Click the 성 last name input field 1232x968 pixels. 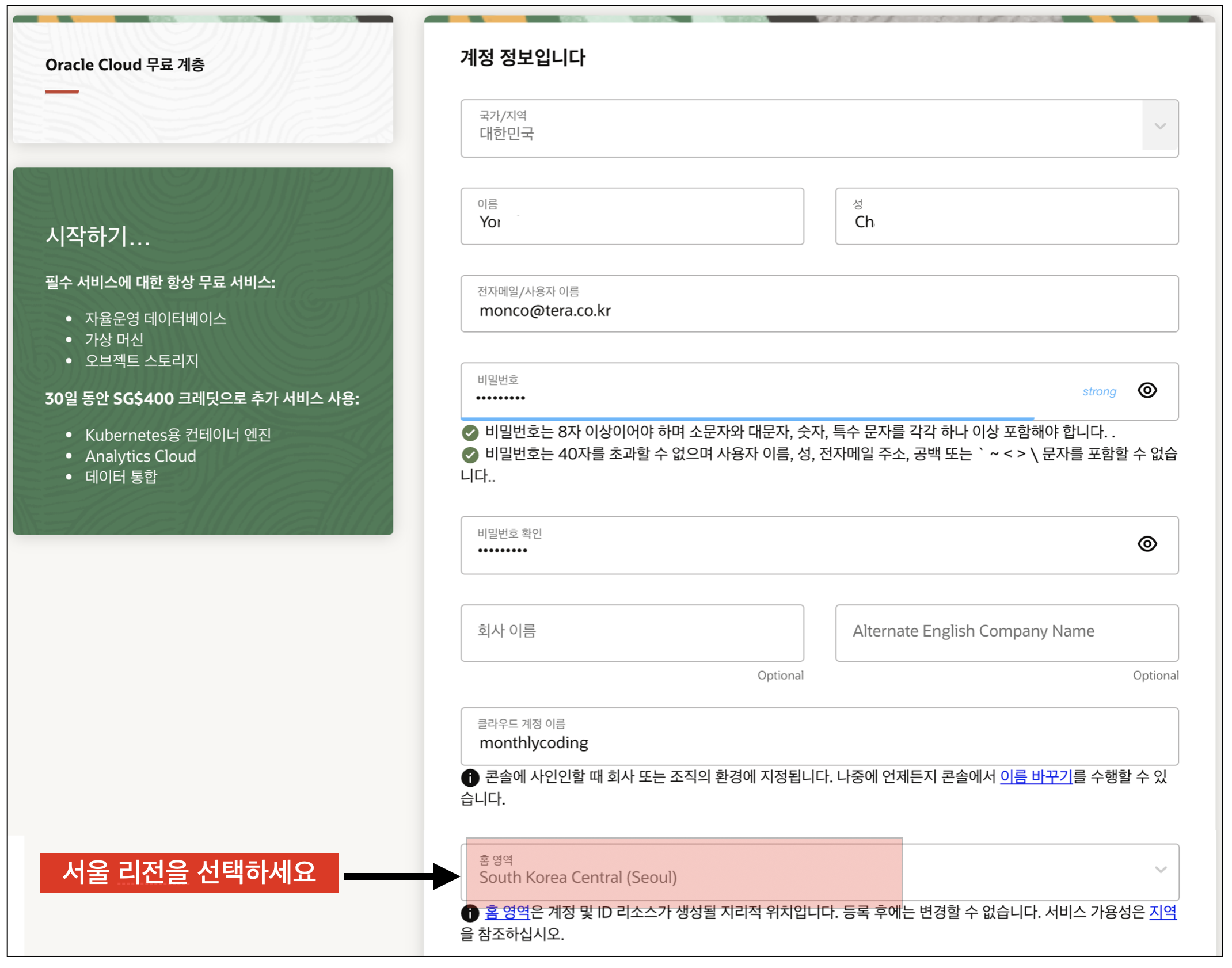pyautogui.click(x=1006, y=216)
